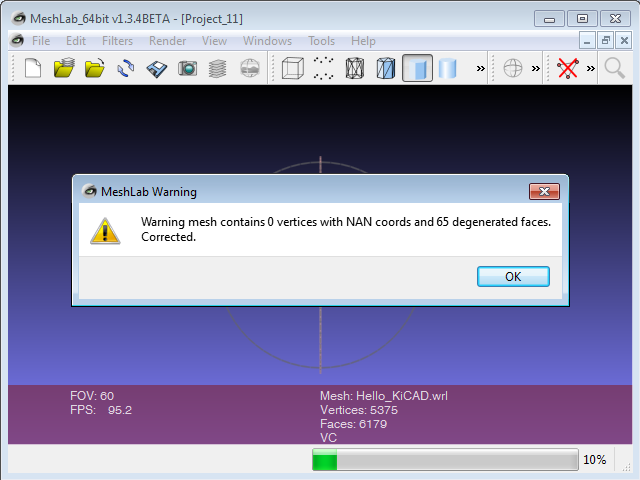
Task: Take a snapshot with the camera icon
Action: (x=188, y=68)
